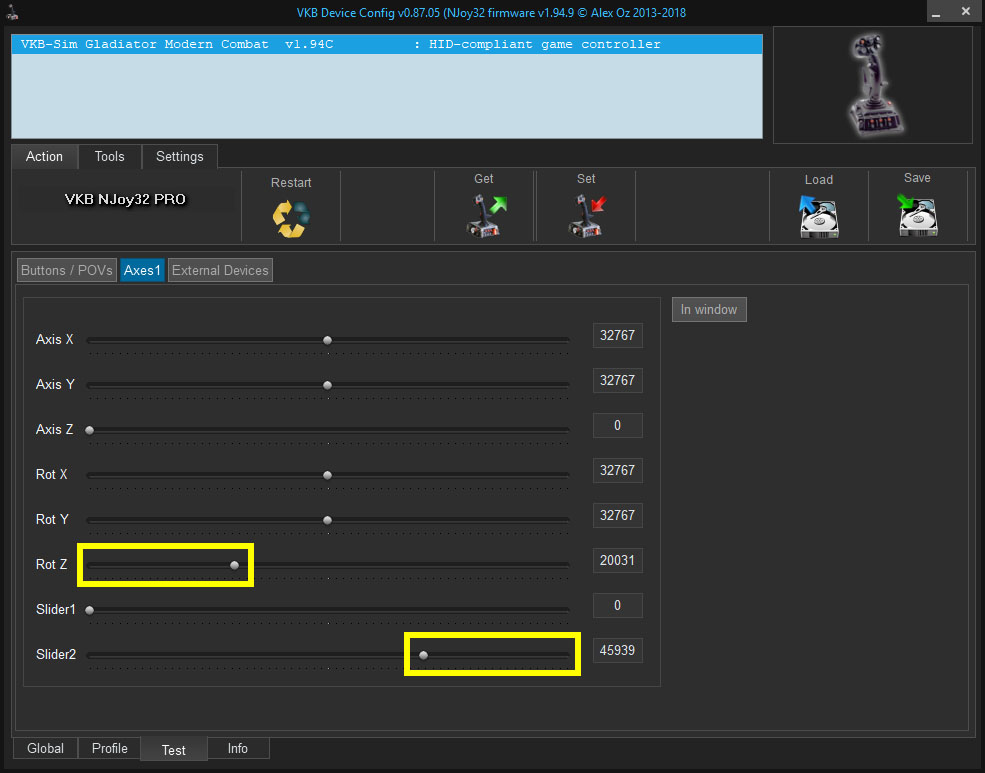Show the Info bottom tab
The image size is (985, 773).
coord(238,748)
